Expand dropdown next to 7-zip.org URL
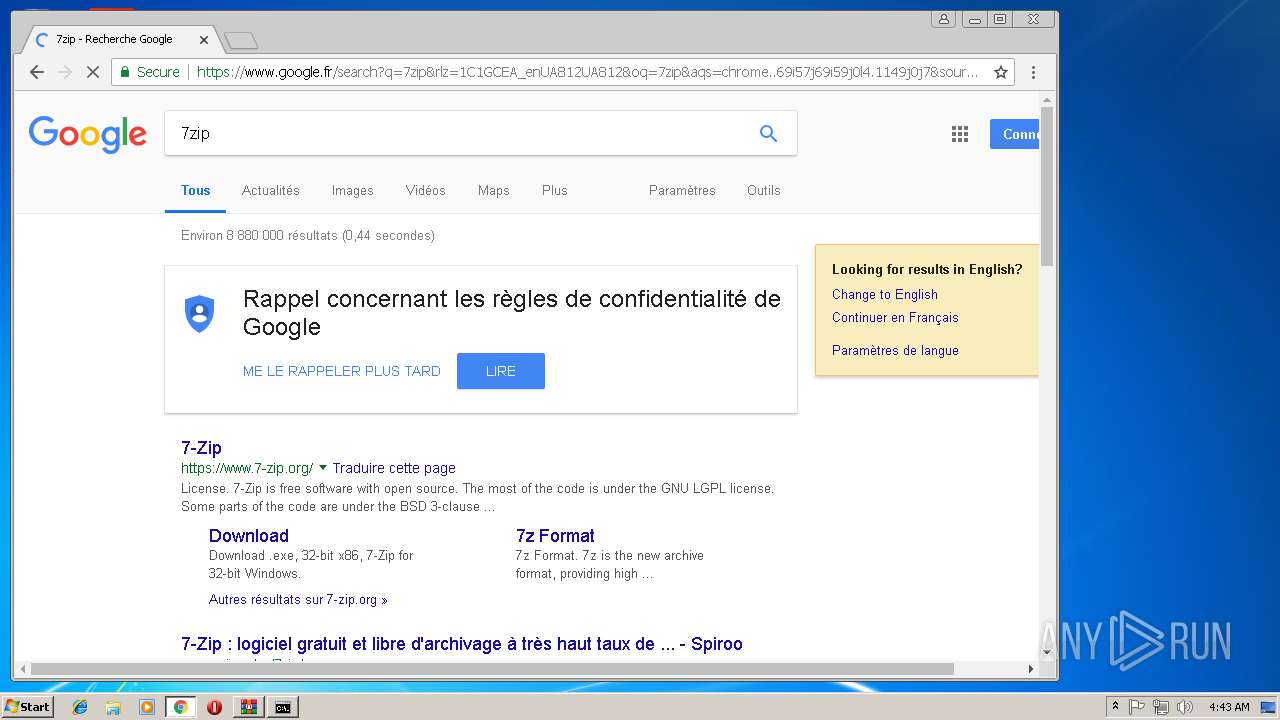The width and height of the screenshot is (1280, 720). tap(323, 467)
